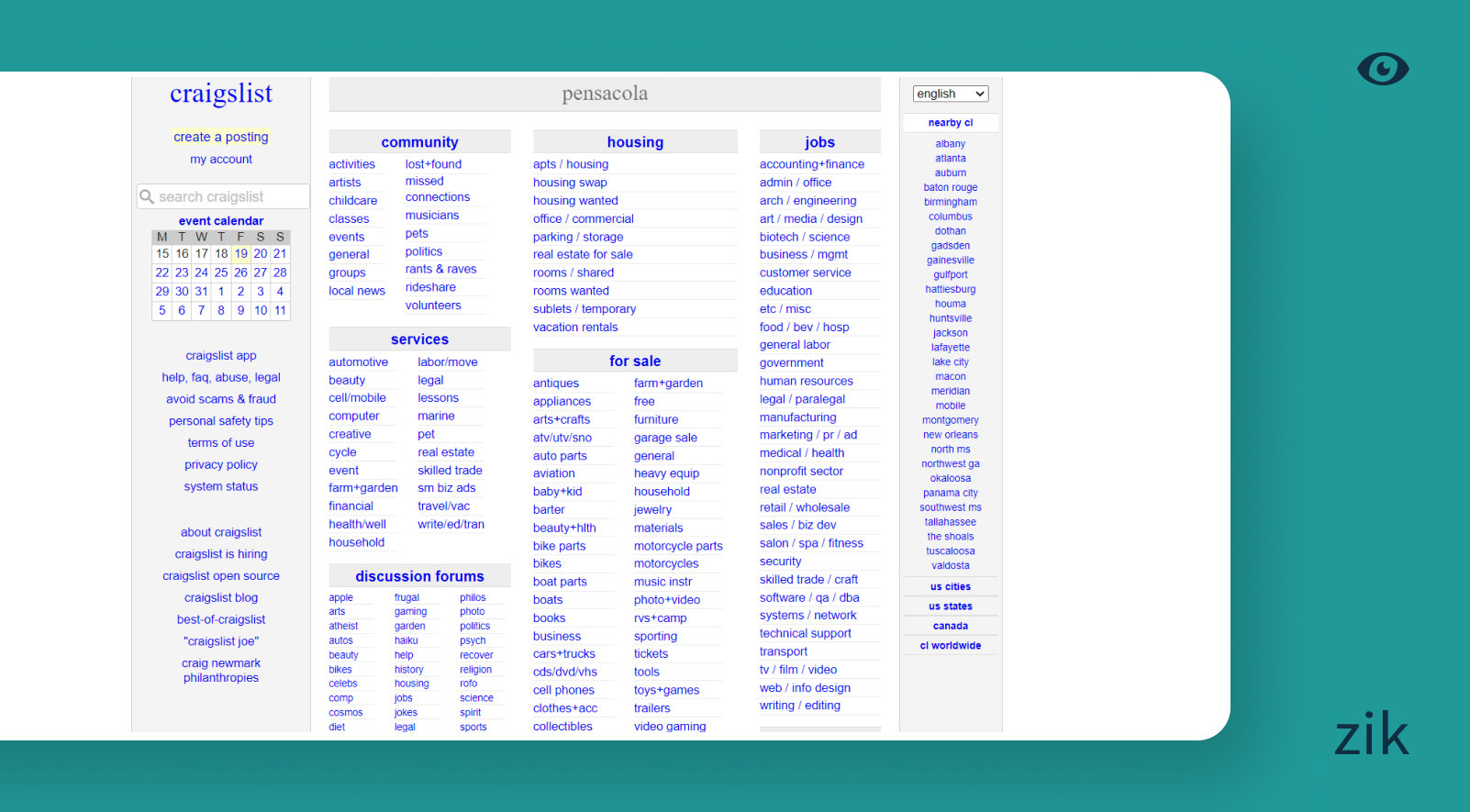Open my account link
The width and height of the screenshot is (1470, 812).
(221, 159)
